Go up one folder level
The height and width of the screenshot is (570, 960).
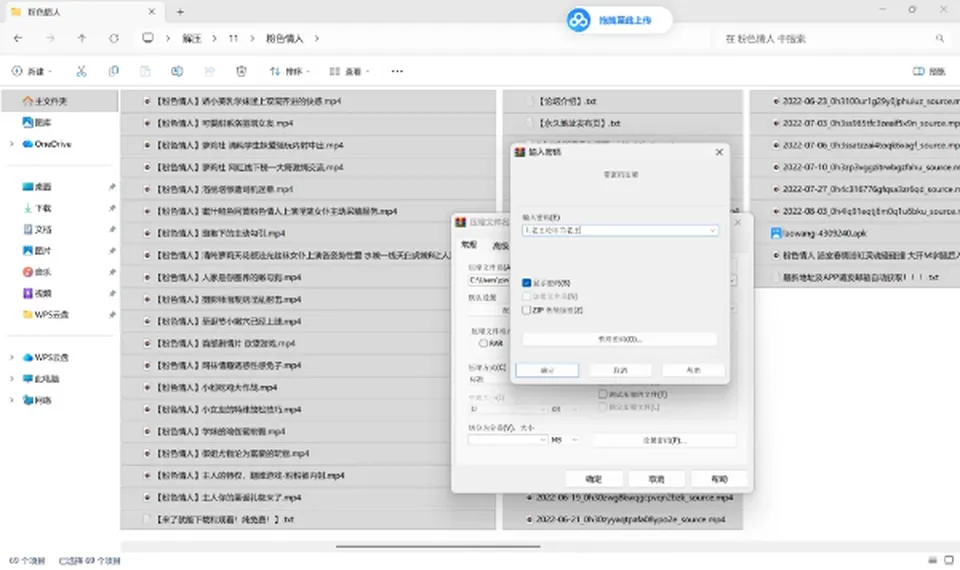click(x=81, y=38)
